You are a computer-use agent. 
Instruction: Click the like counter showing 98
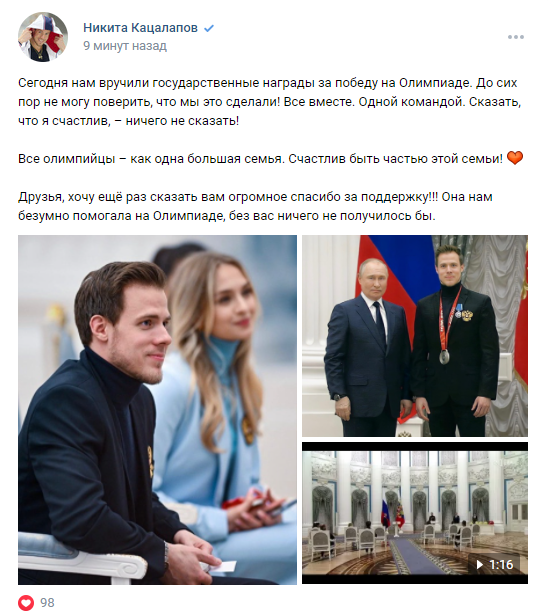tap(47, 602)
